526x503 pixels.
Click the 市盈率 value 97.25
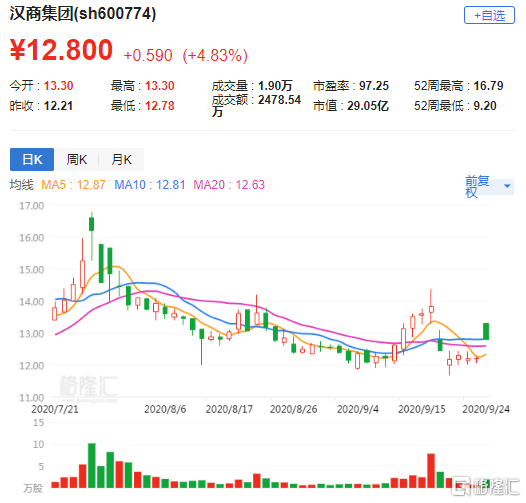(x=374, y=86)
